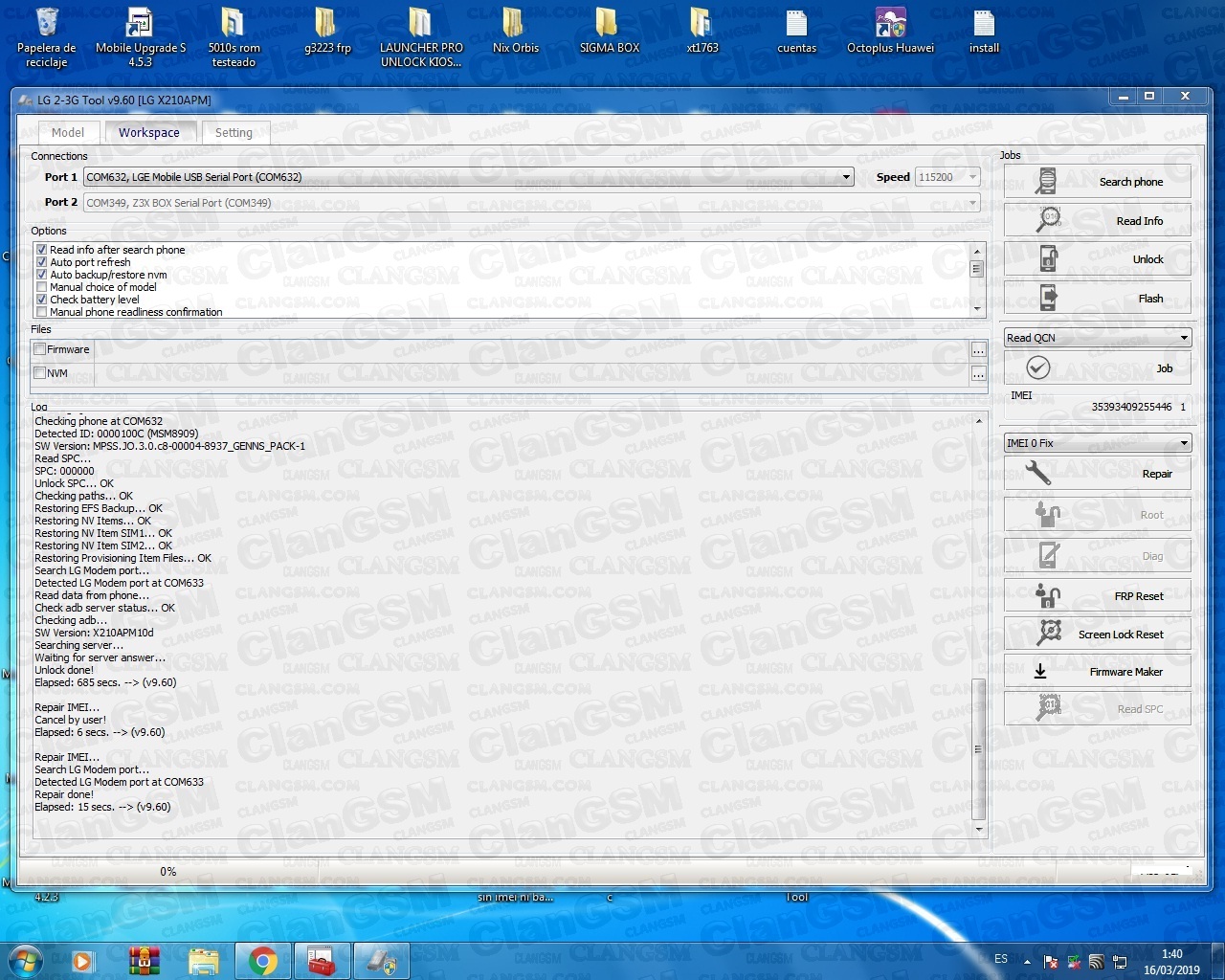Browse for NVM file button
The image size is (1225, 980).
(978, 374)
